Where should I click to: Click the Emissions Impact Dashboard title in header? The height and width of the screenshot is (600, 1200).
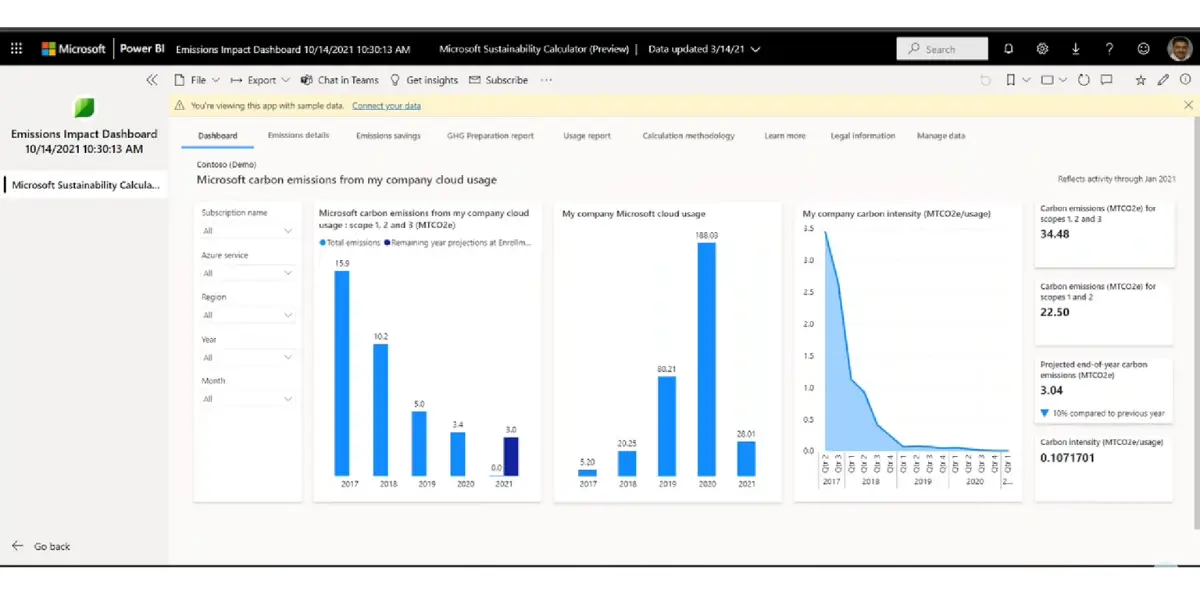293,49
